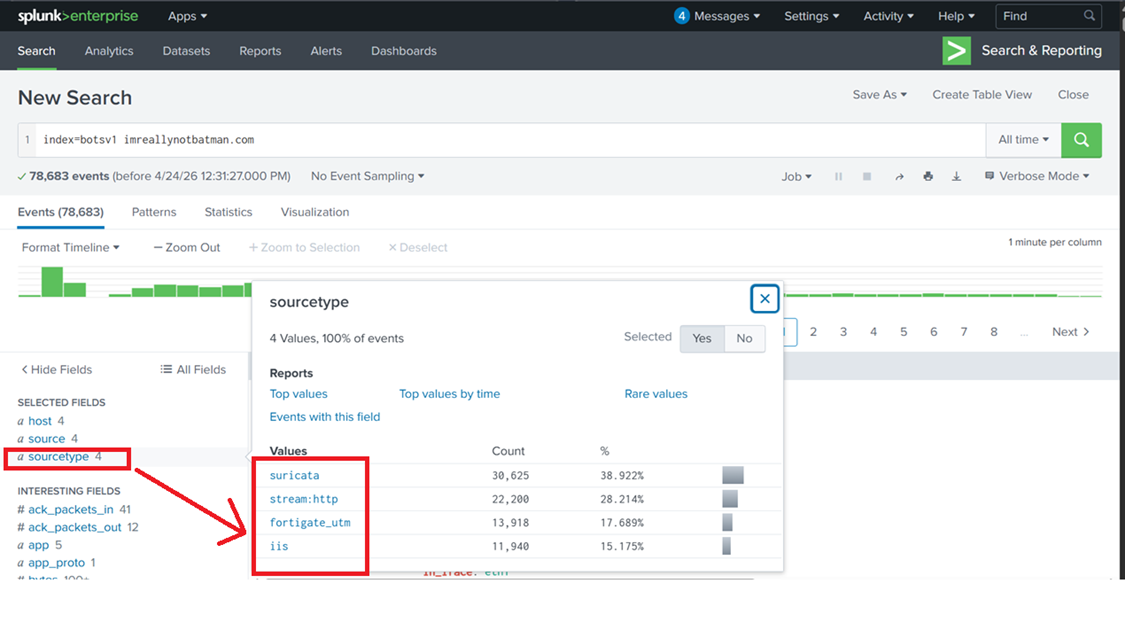
Task: Click the iis value
Action: (279, 546)
